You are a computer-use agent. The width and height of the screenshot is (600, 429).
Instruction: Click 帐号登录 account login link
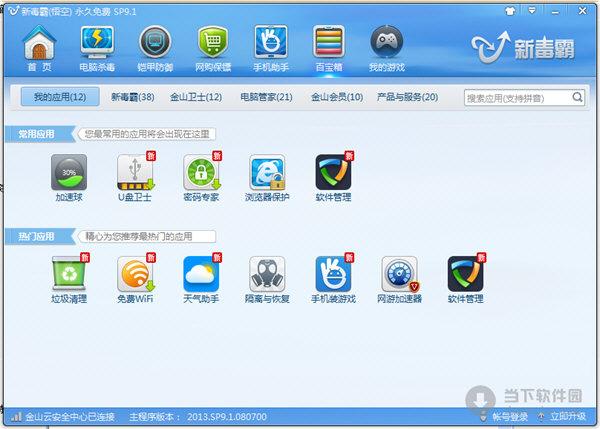click(510, 416)
